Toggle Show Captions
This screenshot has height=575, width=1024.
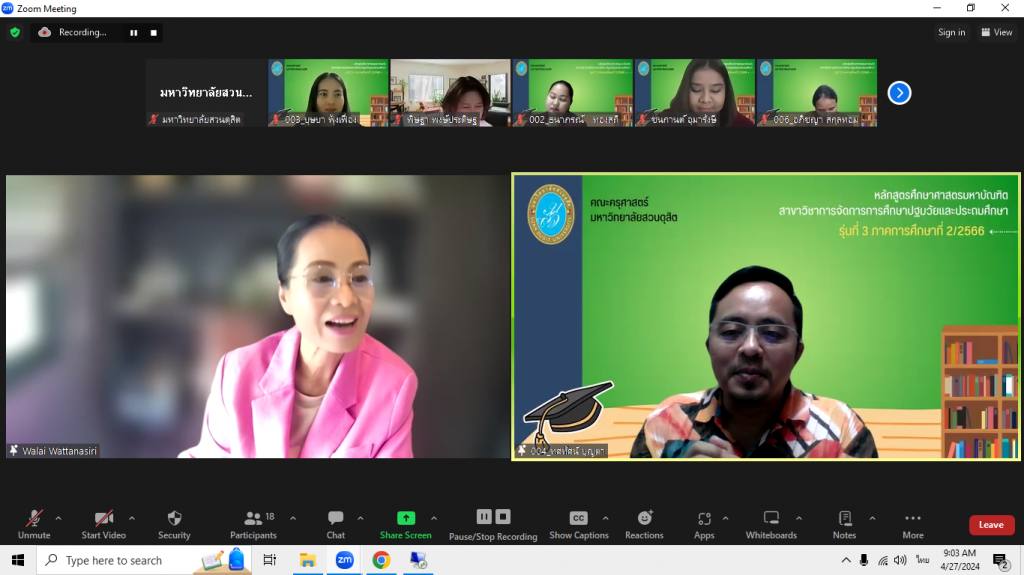click(x=578, y=524)
